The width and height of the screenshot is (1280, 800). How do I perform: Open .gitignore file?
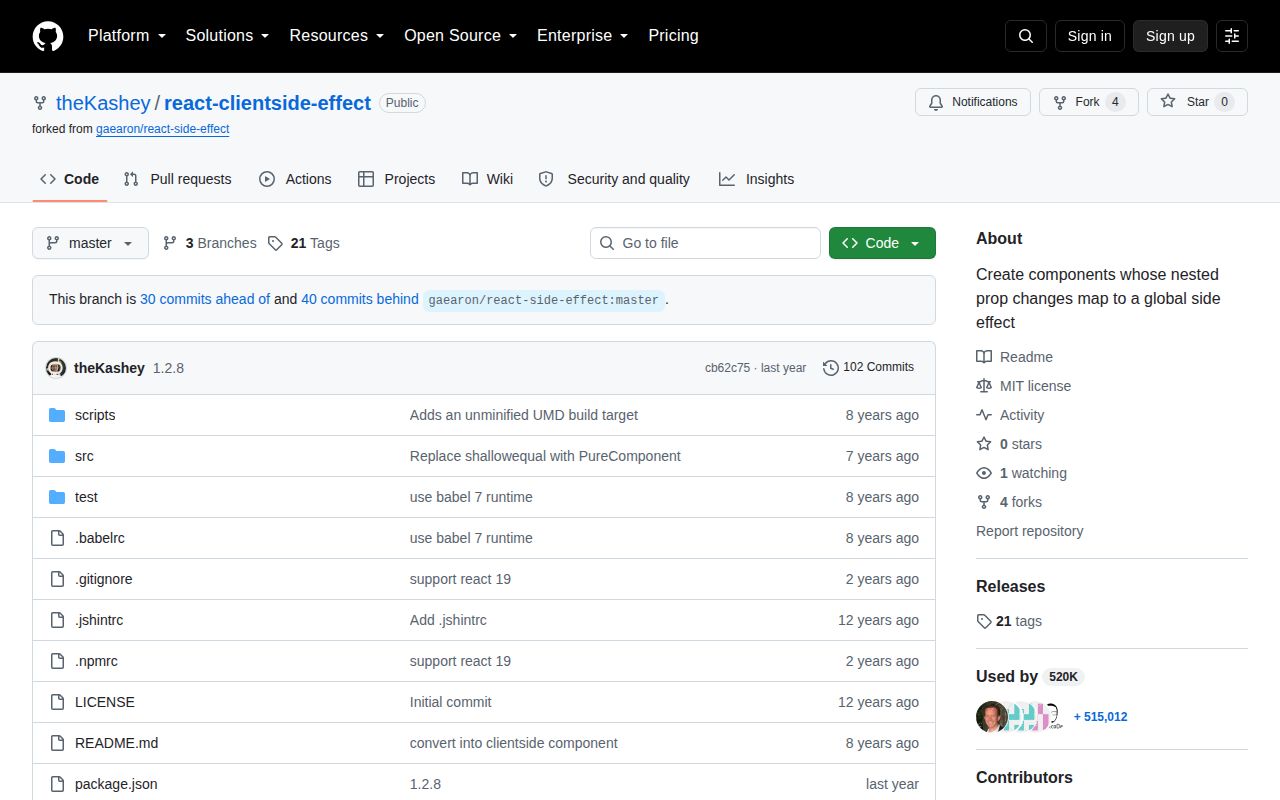coord(103,579)
